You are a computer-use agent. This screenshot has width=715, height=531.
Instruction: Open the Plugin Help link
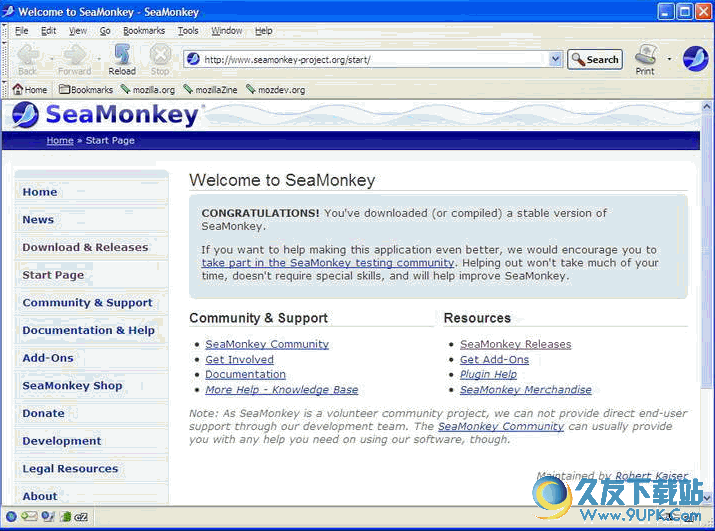tap(488, 375)
